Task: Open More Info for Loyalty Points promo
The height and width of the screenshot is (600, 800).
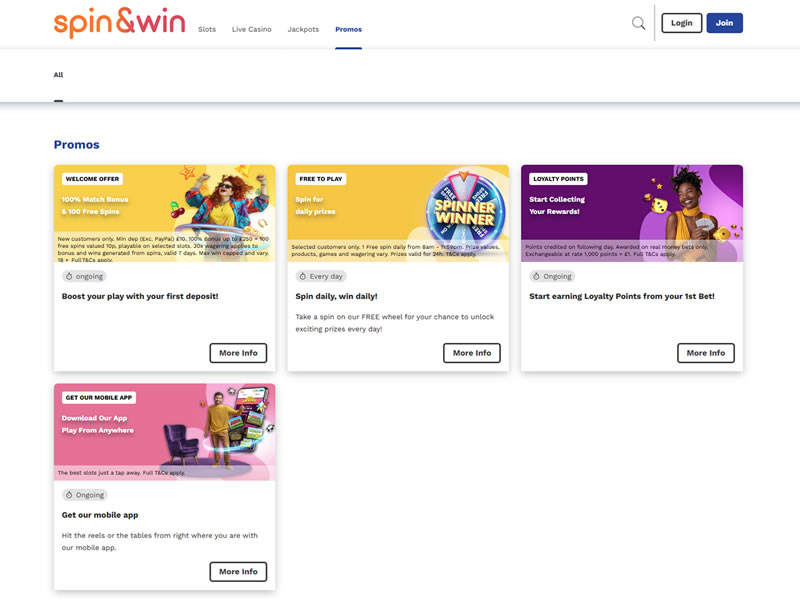Action: [x=706, y=353]
